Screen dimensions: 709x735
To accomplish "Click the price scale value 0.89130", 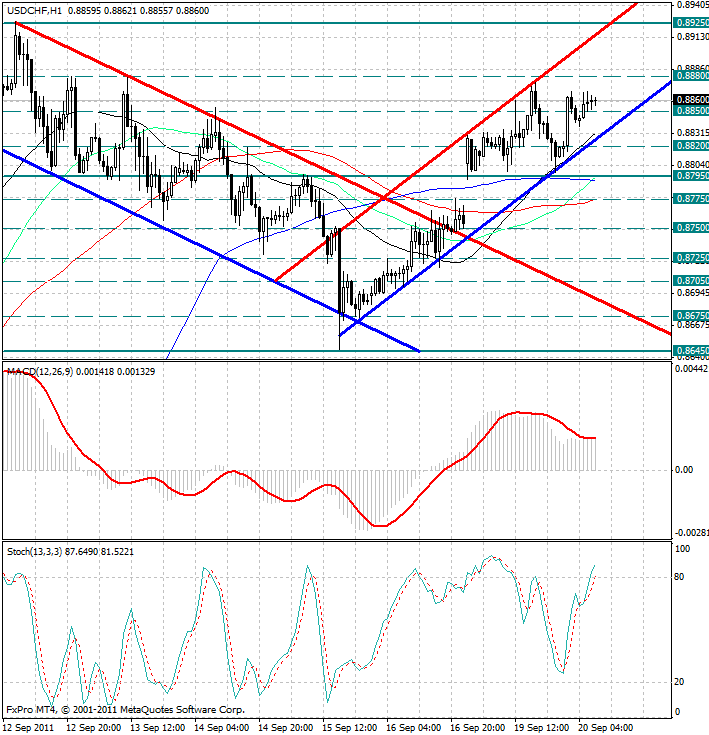I will pos(692,37).
